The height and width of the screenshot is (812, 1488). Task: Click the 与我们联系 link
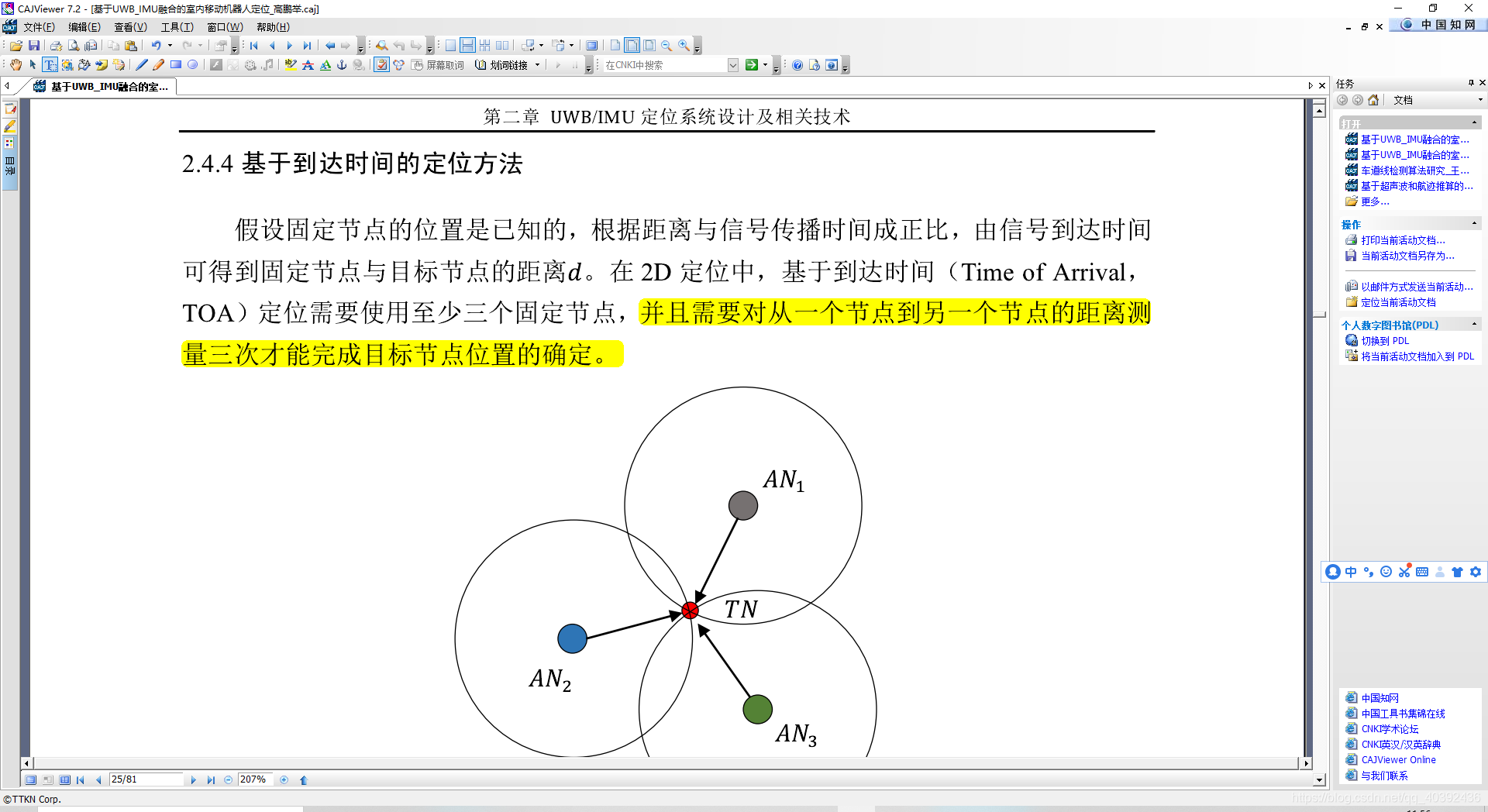[x=1384, y=776]
